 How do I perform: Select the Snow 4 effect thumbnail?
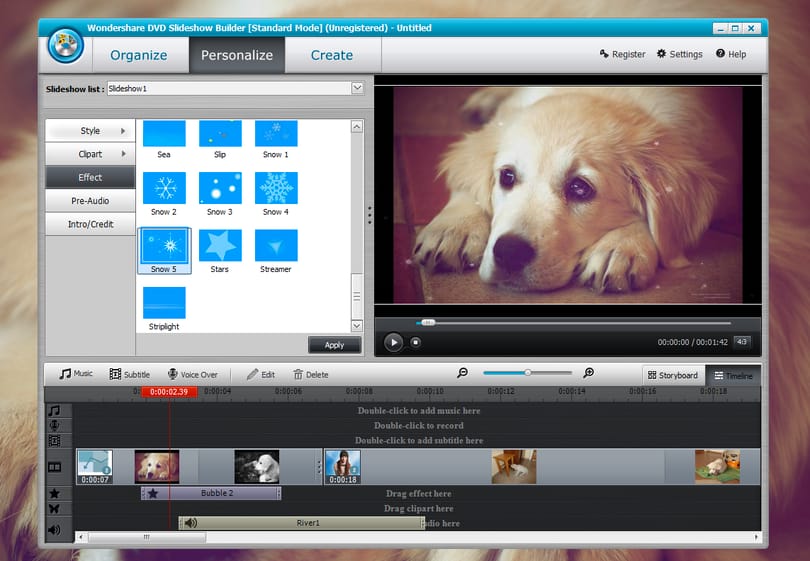276,188
